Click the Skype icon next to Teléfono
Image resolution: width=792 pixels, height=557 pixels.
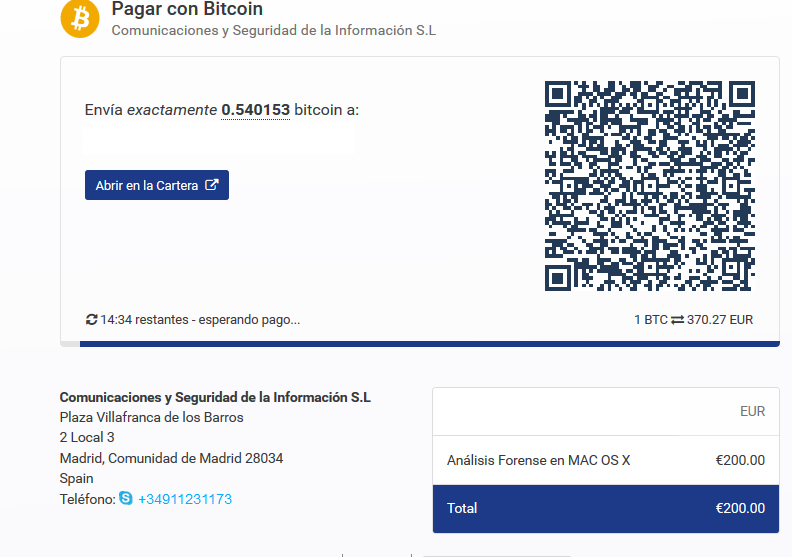(126, 498)
